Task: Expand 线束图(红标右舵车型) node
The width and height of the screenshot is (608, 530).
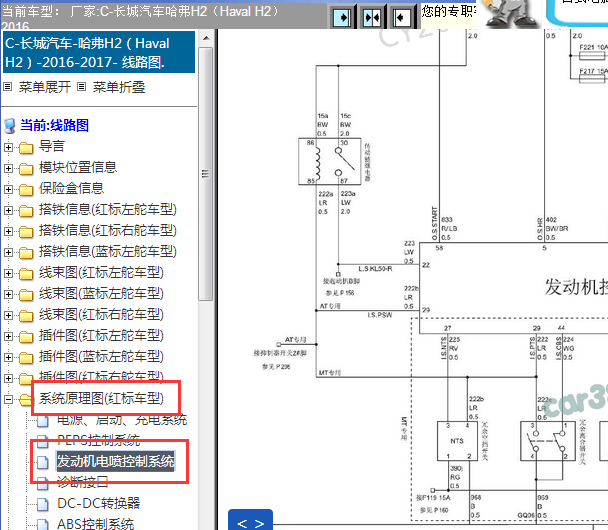Action: tap(8, 315)
